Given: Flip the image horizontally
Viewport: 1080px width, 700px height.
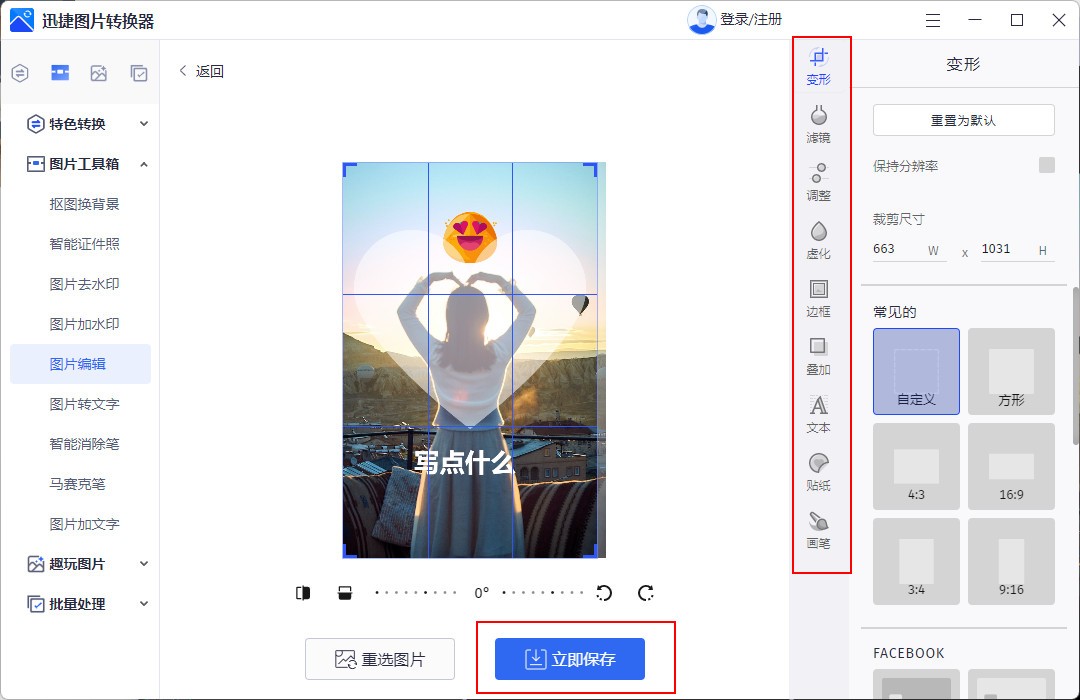Looking at the screenshot, I should coord(302,592).
